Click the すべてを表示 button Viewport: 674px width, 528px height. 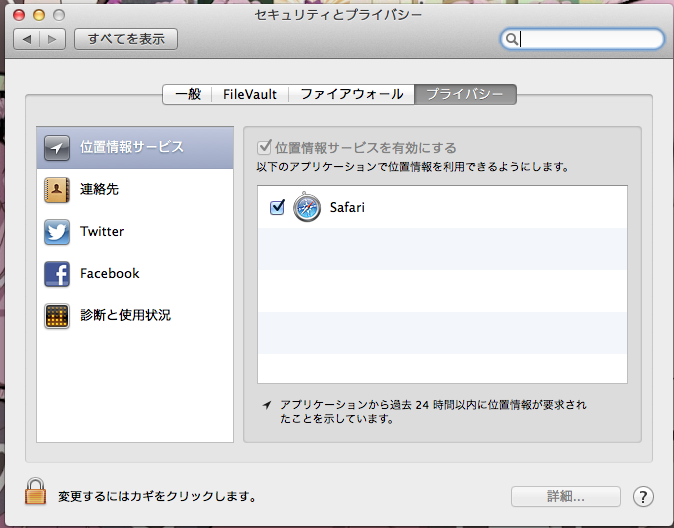126,39
